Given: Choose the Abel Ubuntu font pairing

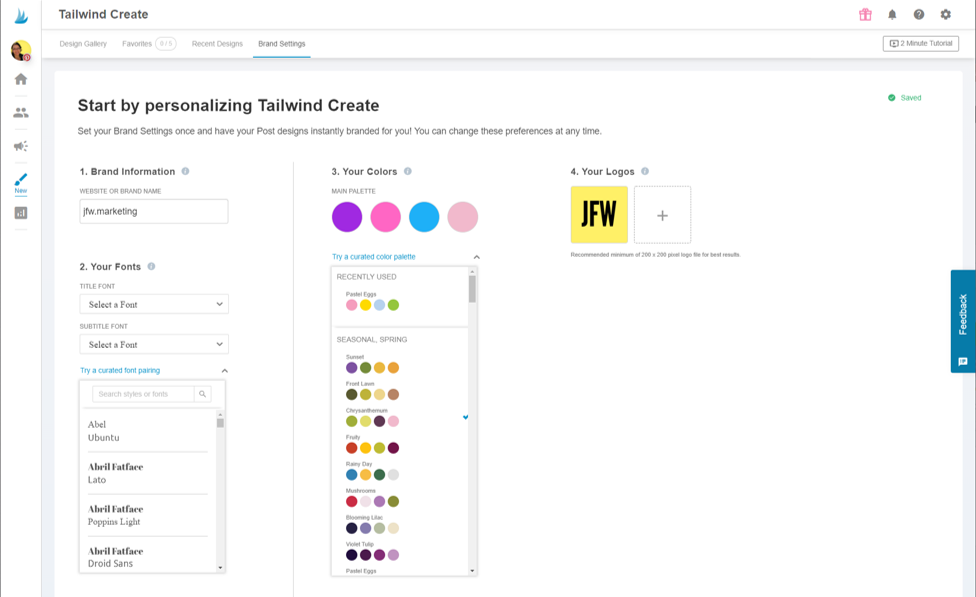Looking at the screenshot, I should coord(148,431).
